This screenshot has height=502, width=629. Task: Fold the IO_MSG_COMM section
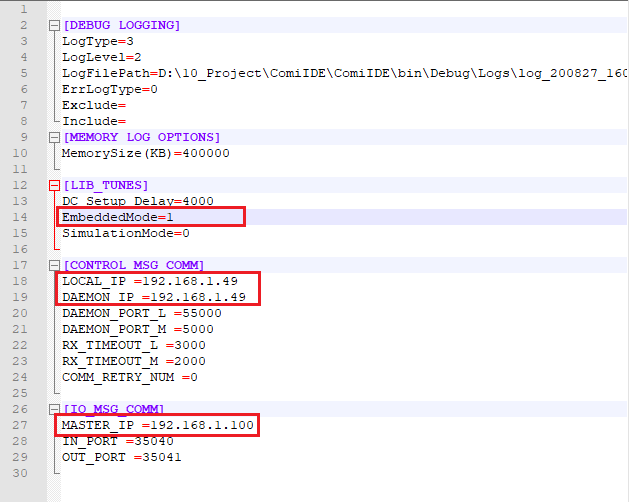click(52, 409)
